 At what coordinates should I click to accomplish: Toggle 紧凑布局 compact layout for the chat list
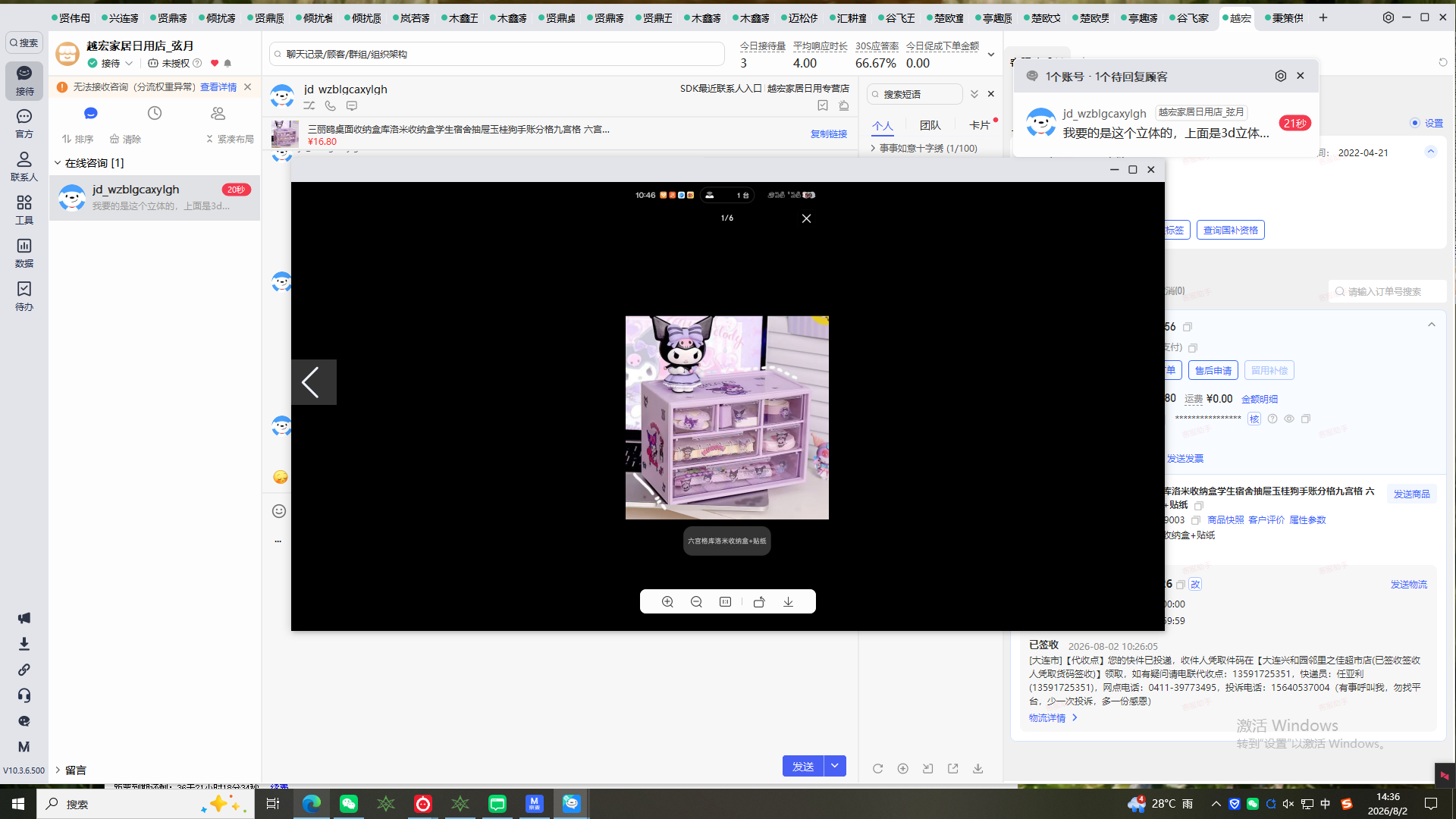230,139
